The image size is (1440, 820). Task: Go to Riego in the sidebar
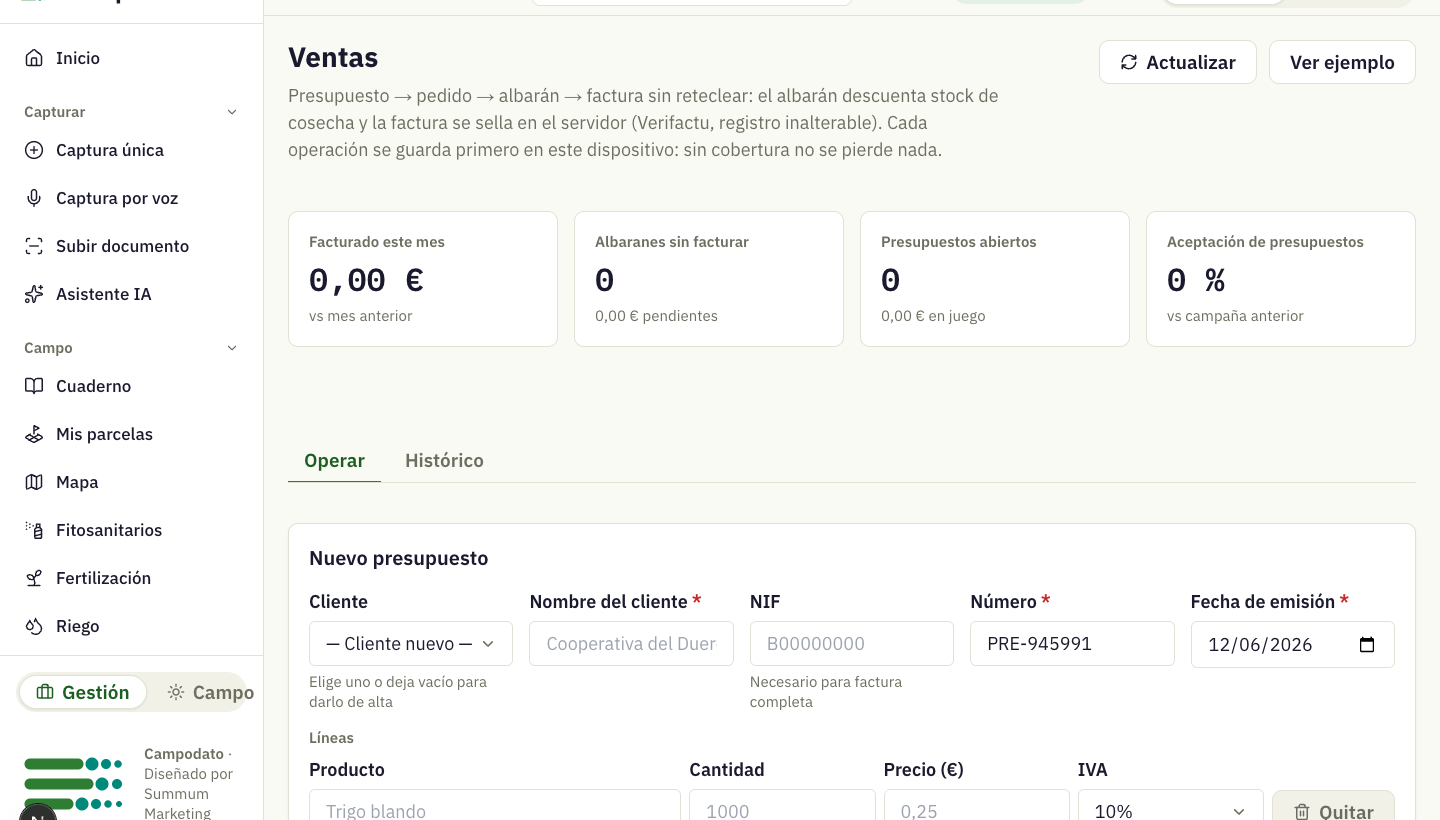point(131,626)
